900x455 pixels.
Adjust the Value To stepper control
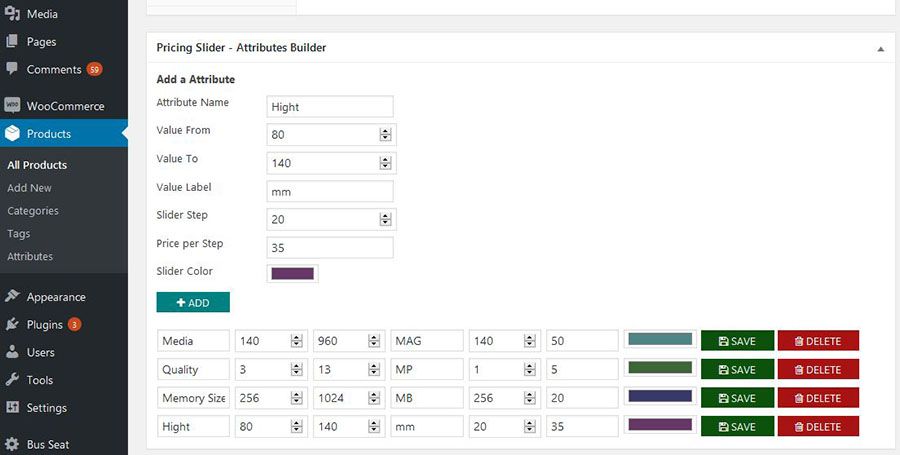point(385,163)
